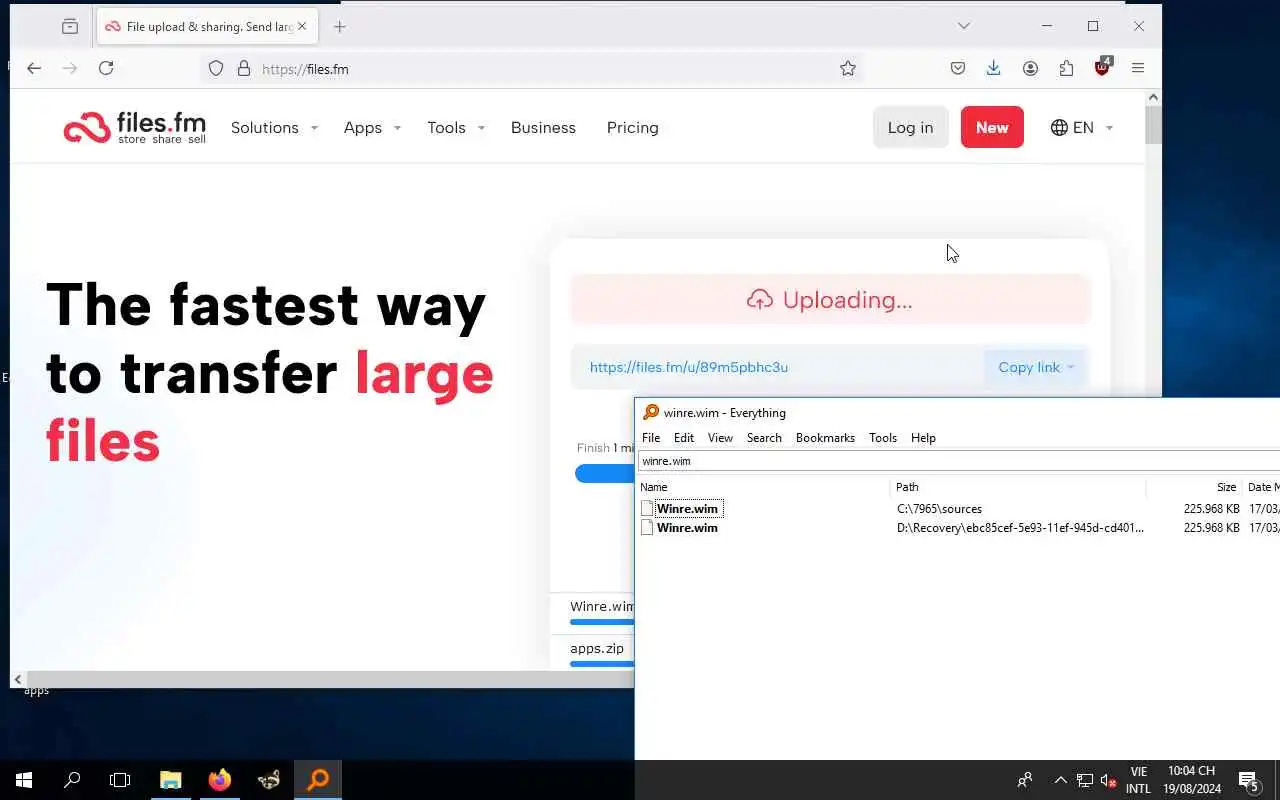Open Bookmarks menu in Everything
Screen dimensions: 1280x800
825,438
